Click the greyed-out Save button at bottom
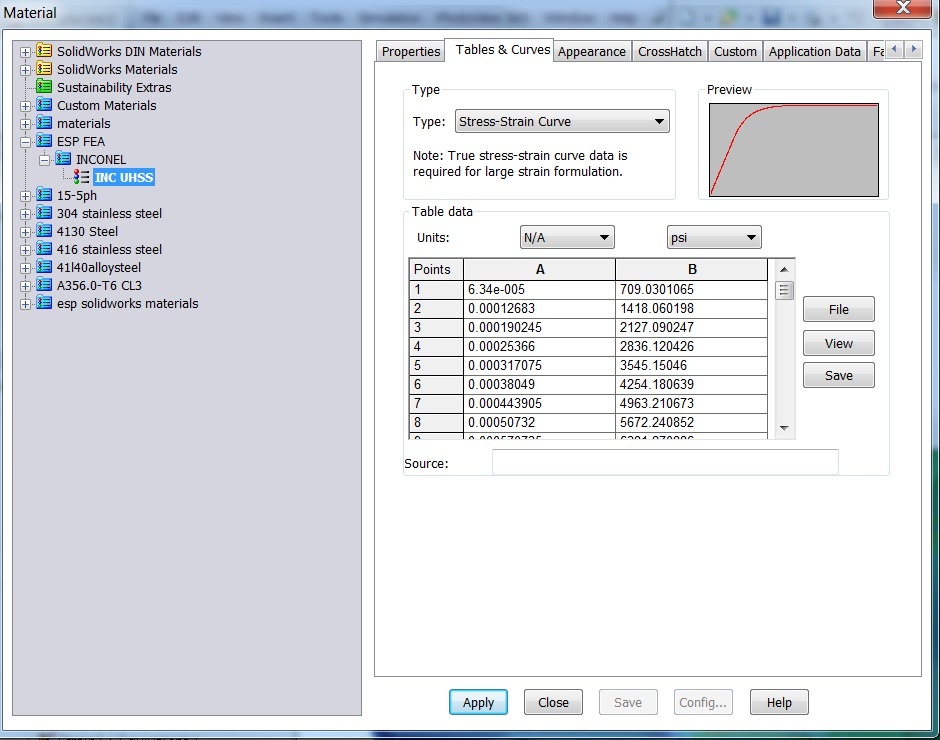 point(628,702)
